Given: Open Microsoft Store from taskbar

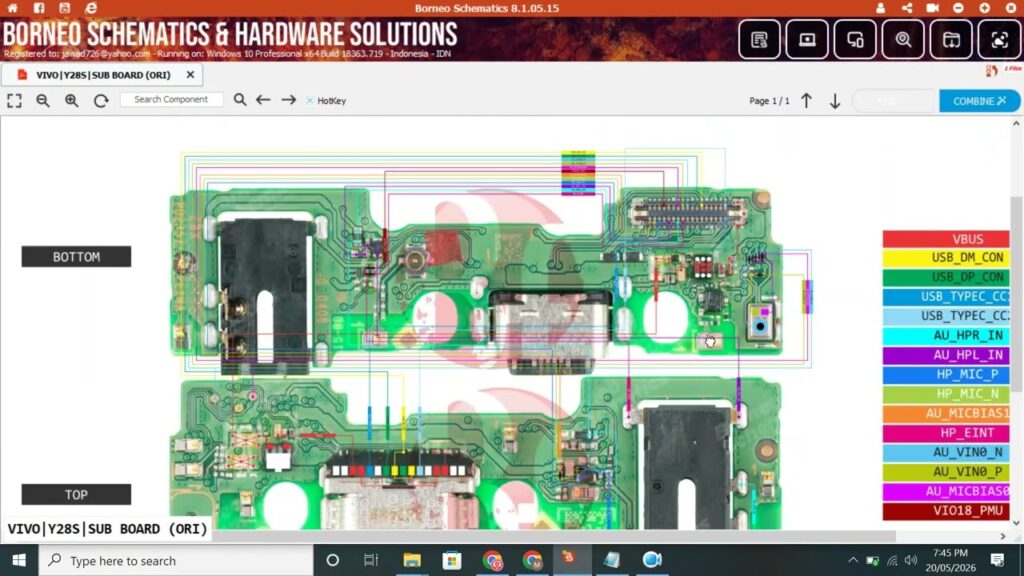Looking at the screenshot, I should pyautogui.click(x=452, y=560).
